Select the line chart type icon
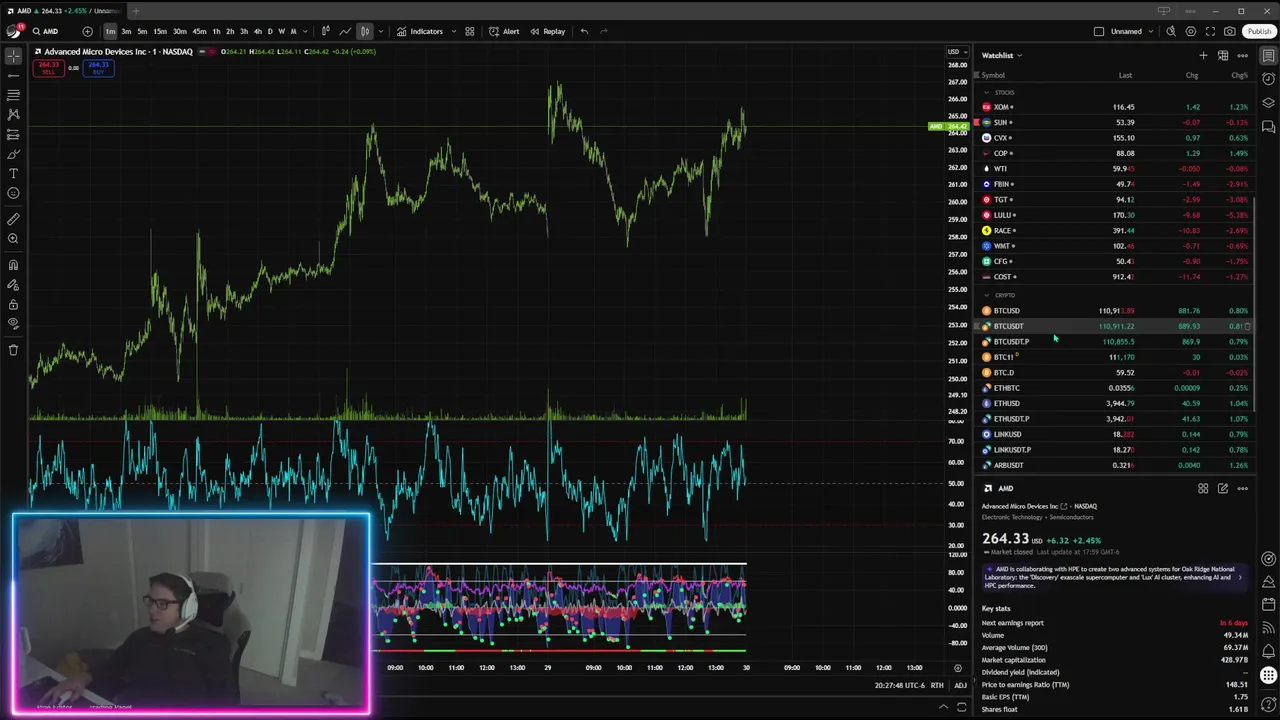The height and width of the screenshot is (720, 1280). (345, 31)
